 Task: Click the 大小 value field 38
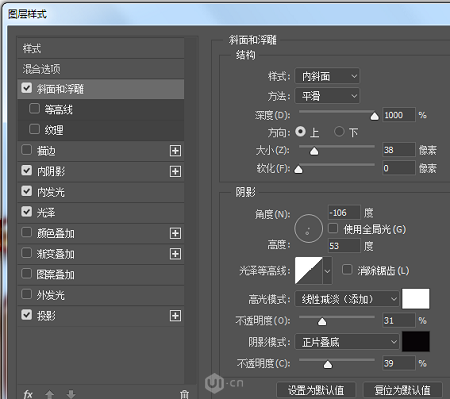point(399,150)
